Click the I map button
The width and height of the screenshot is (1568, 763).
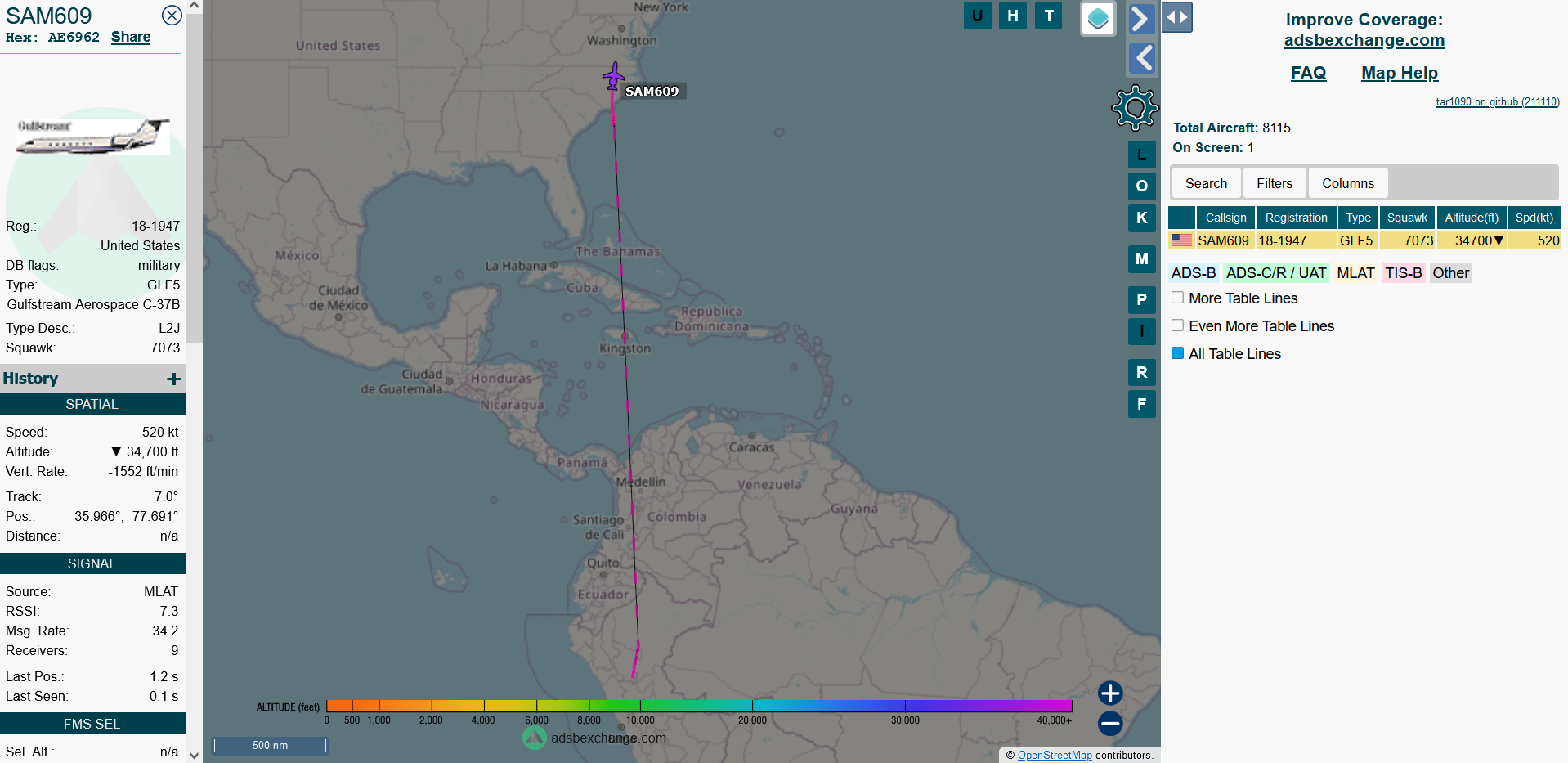point(1141,331)
